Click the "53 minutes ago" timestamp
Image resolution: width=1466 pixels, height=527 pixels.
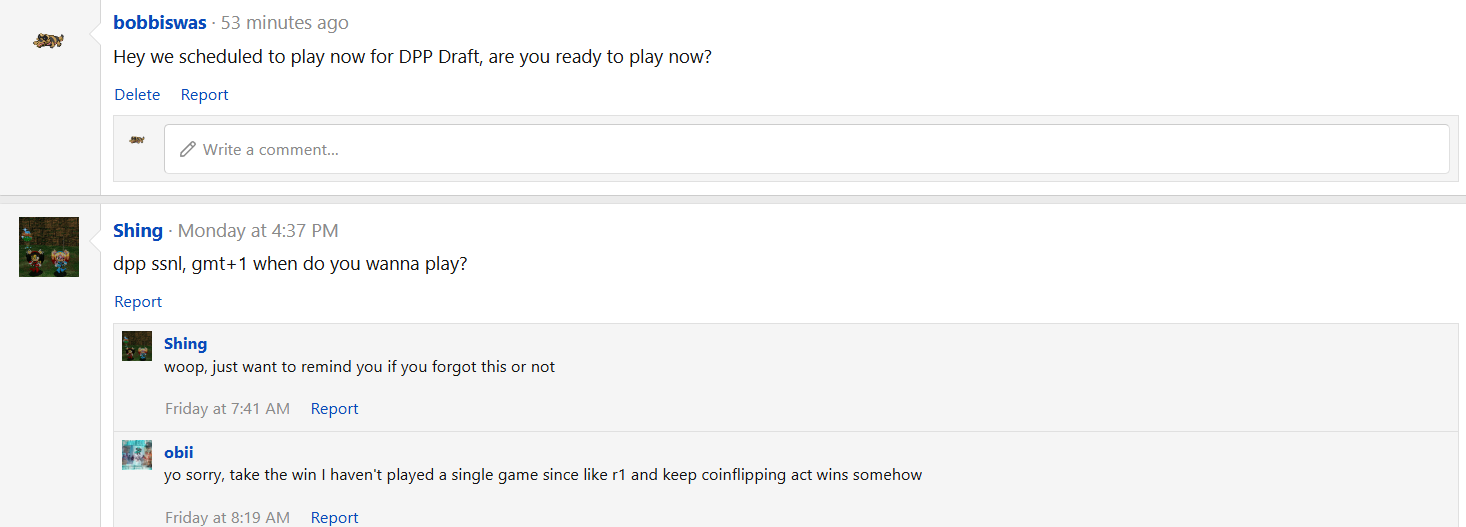click(285, 22)
